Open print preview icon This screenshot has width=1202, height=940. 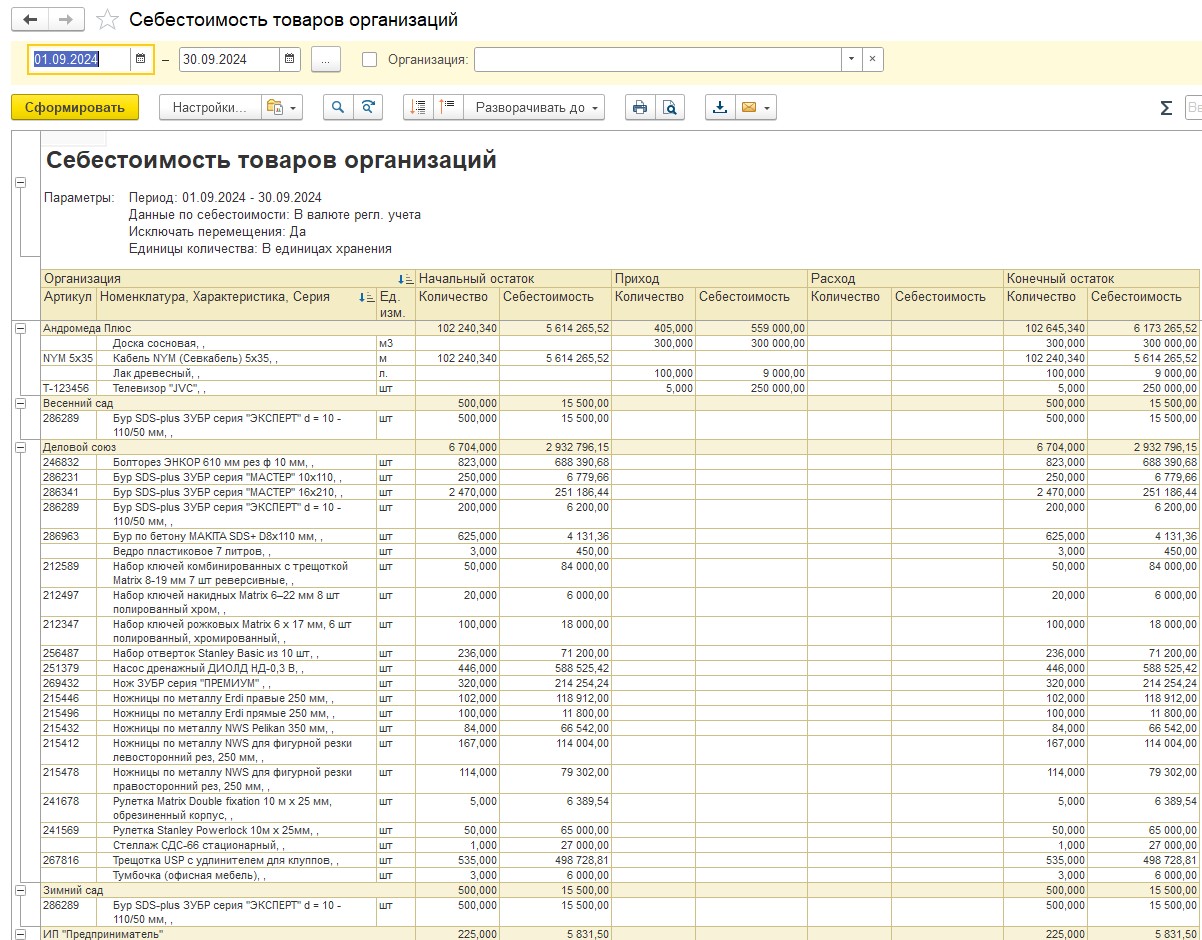(x=670, y=108)
